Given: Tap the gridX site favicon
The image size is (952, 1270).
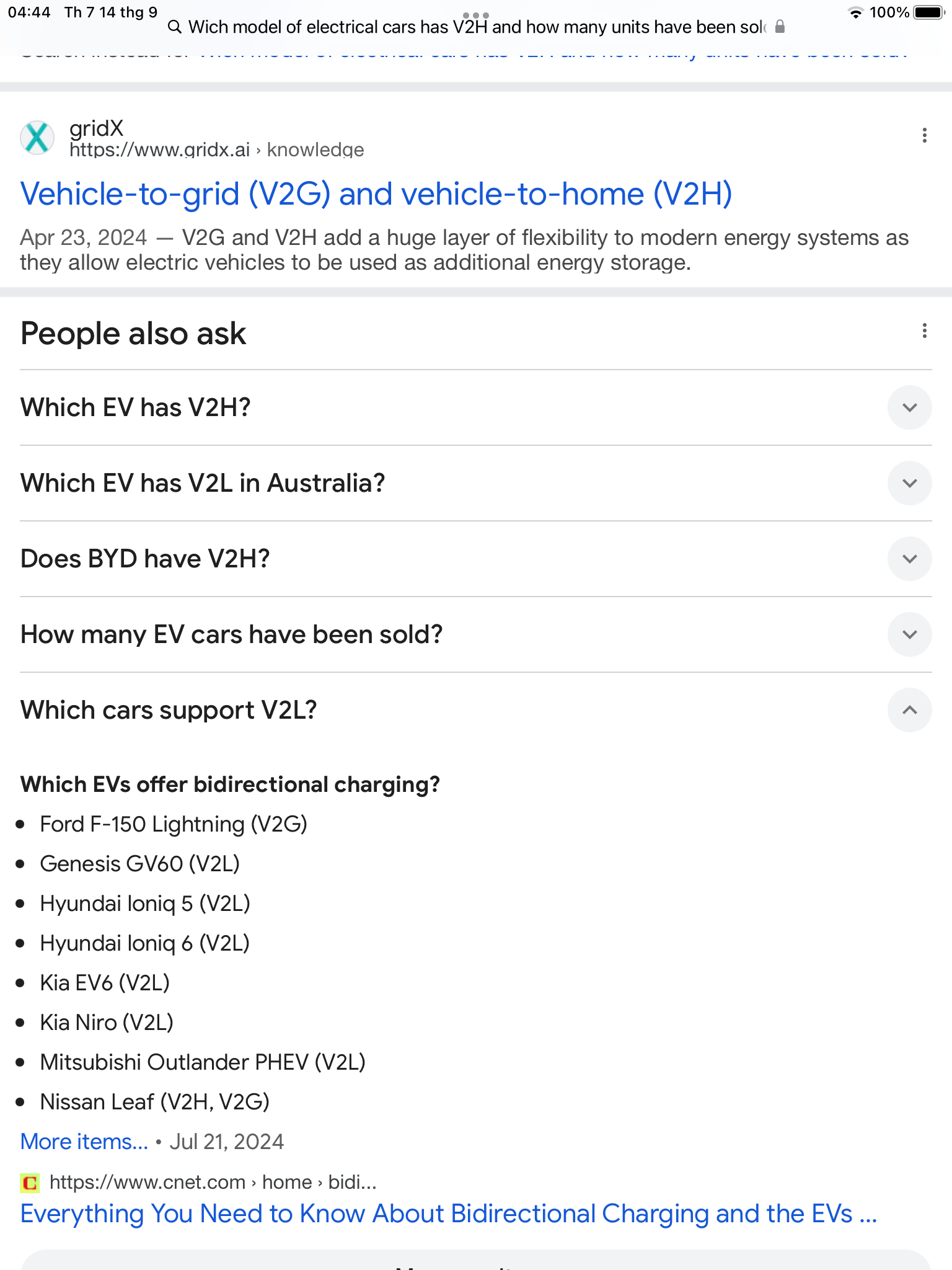Looking at the screenshot, I should [37, 137].
